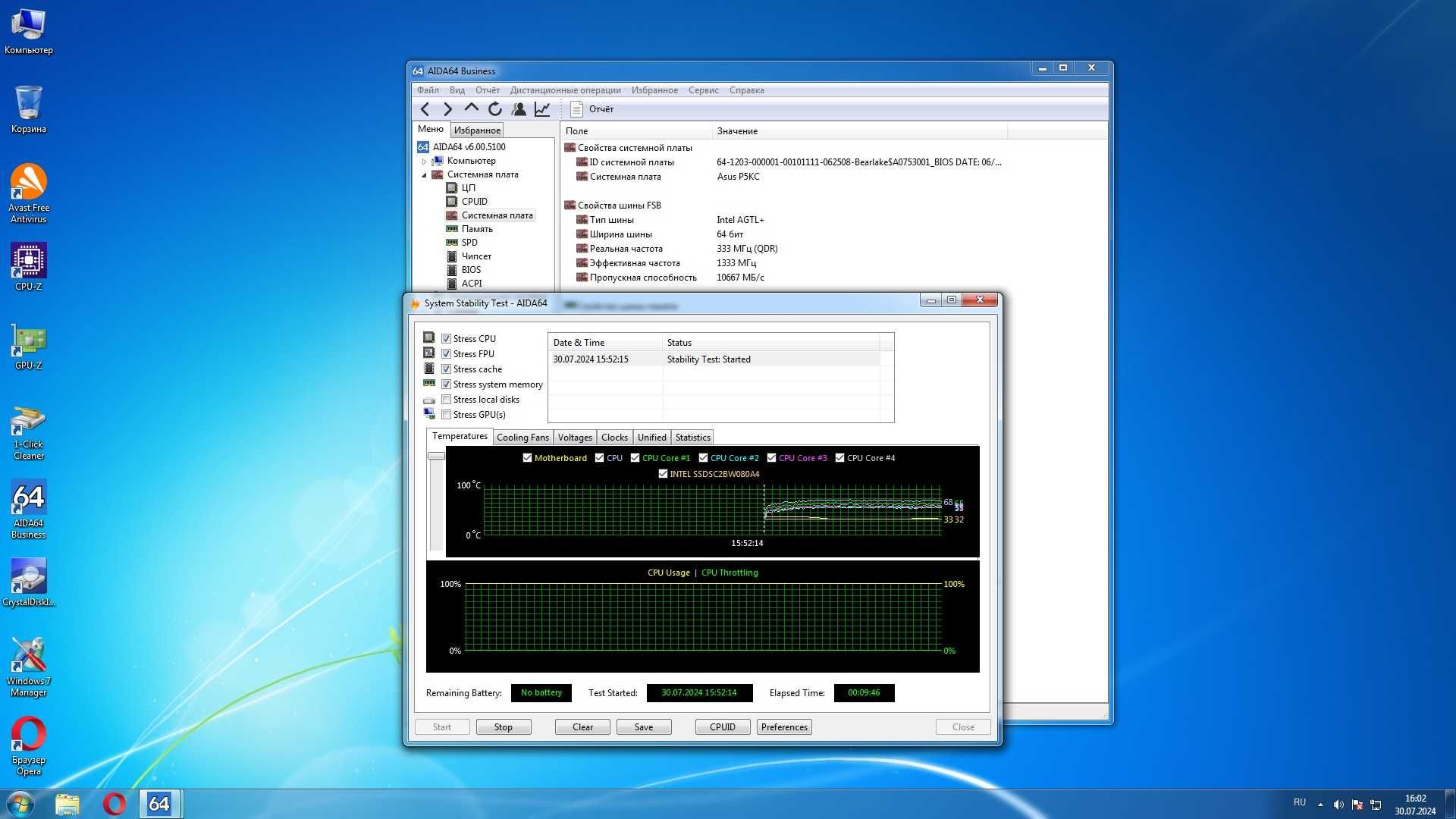
Task: Show hidden tray icons arrow
Action: click(x=1320, y=805)
